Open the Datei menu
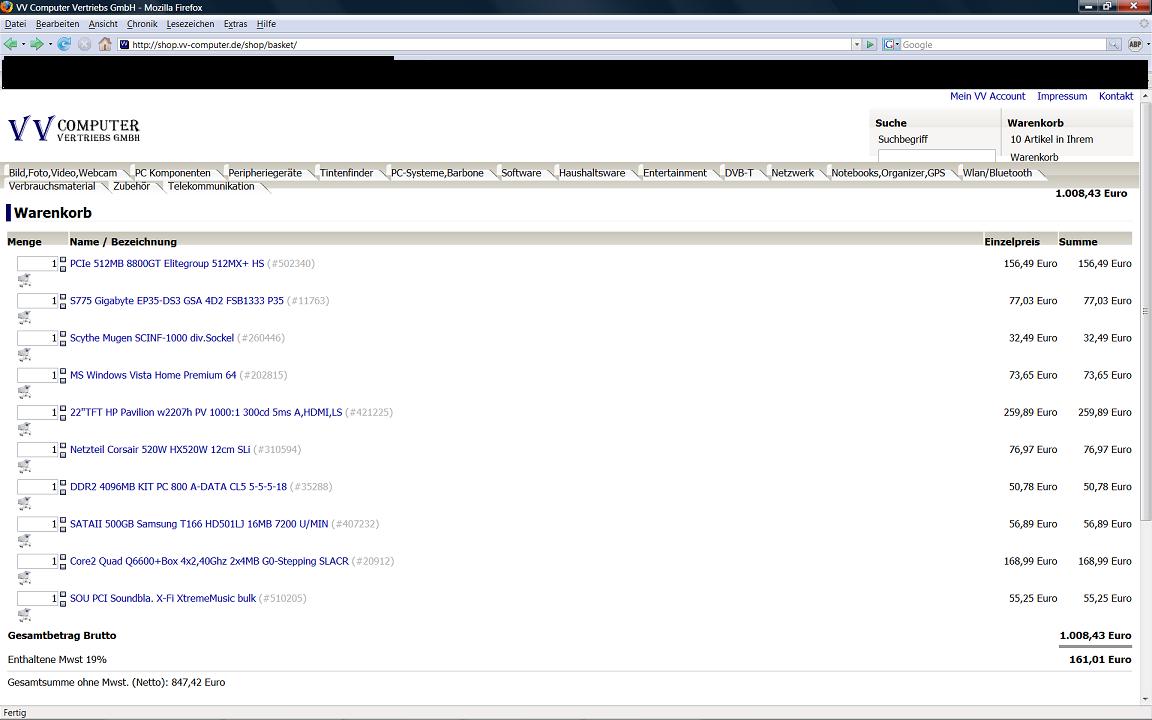This screenshot has width=1152, height=720. click(x=15, y=24)
